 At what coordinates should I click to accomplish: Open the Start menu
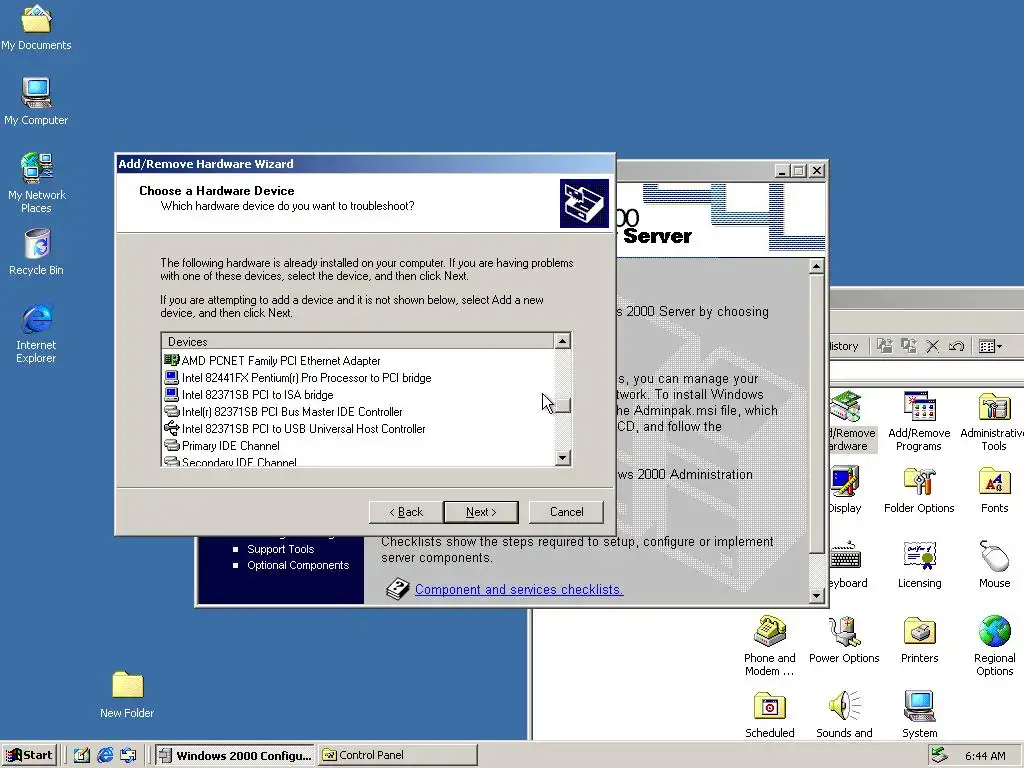coord(30,755)
